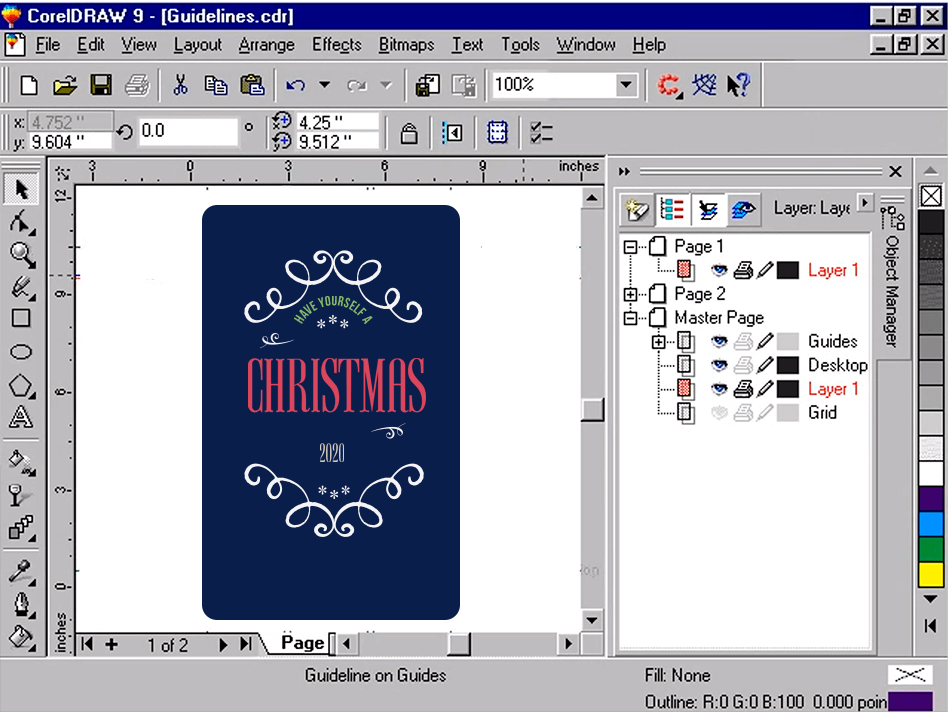Screen dimensions: 948x712
Task: Select the Pick tool
Action: (21, 187)
